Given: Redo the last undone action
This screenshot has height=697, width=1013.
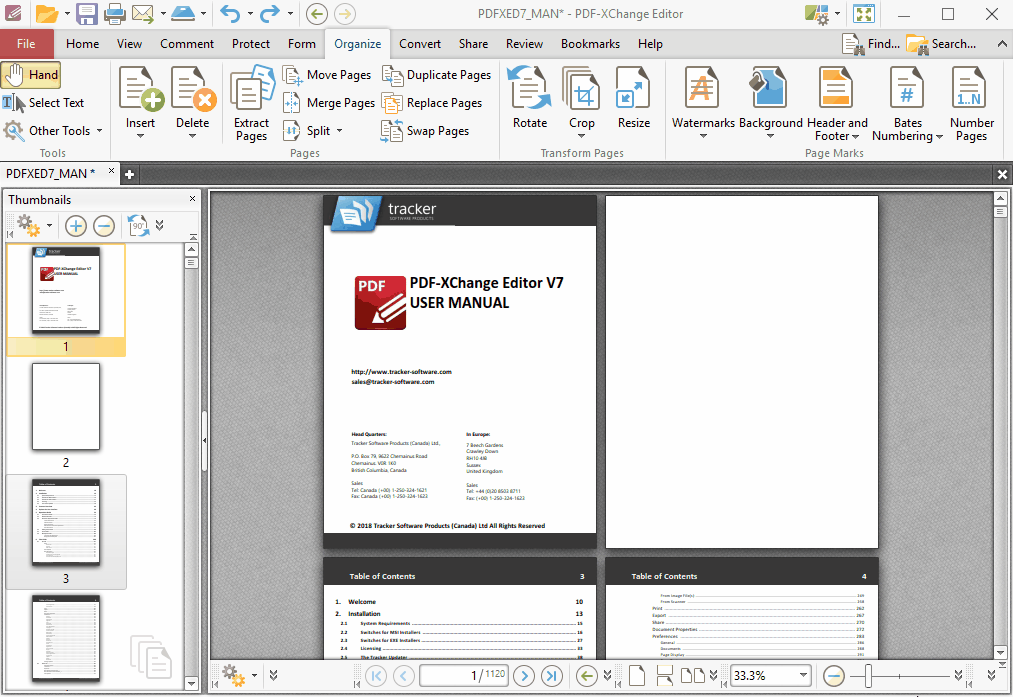Looking at the screenshot, I should tap(269, 14).
